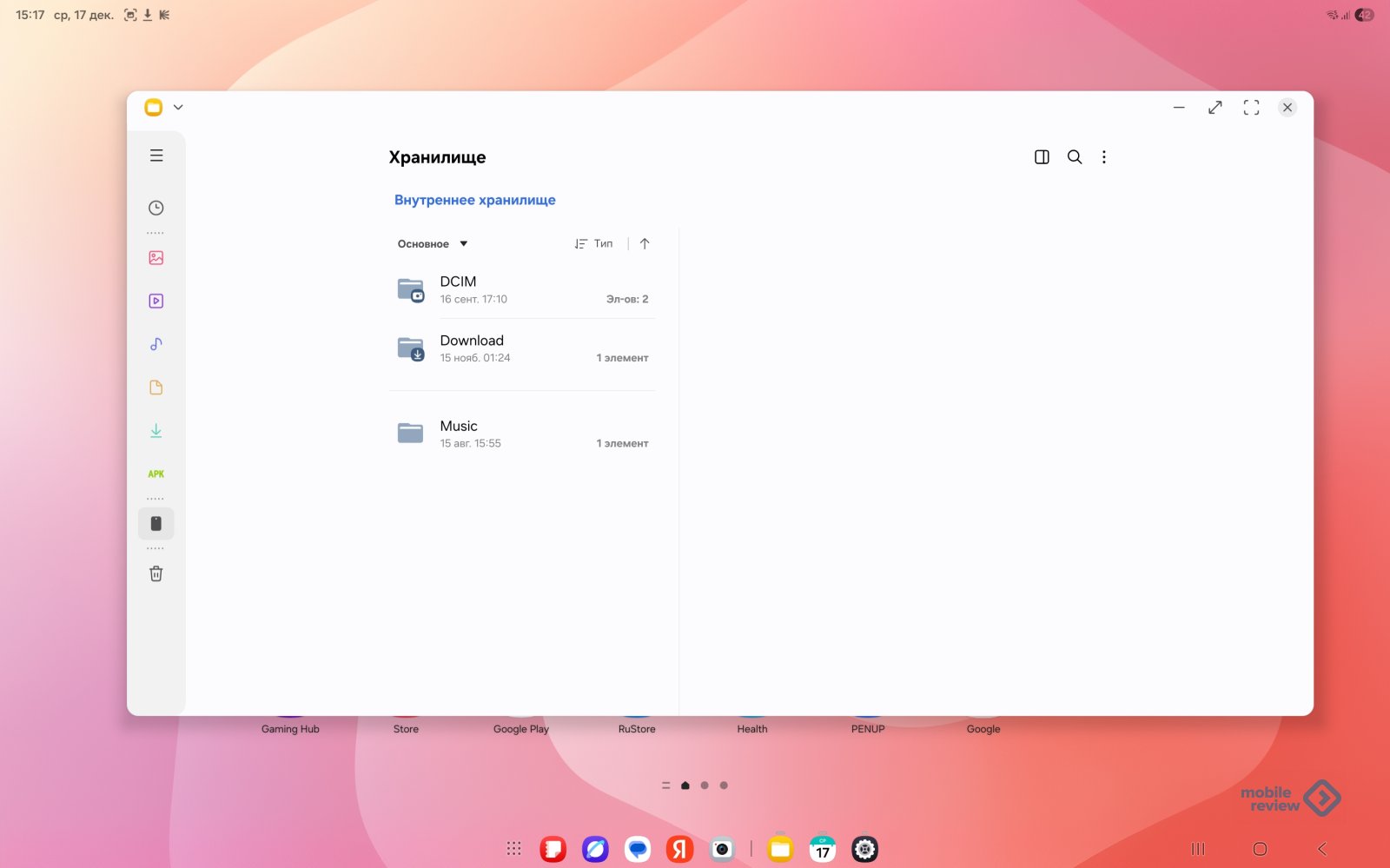Open the Trash bin in sidebar

coord(156,573)
